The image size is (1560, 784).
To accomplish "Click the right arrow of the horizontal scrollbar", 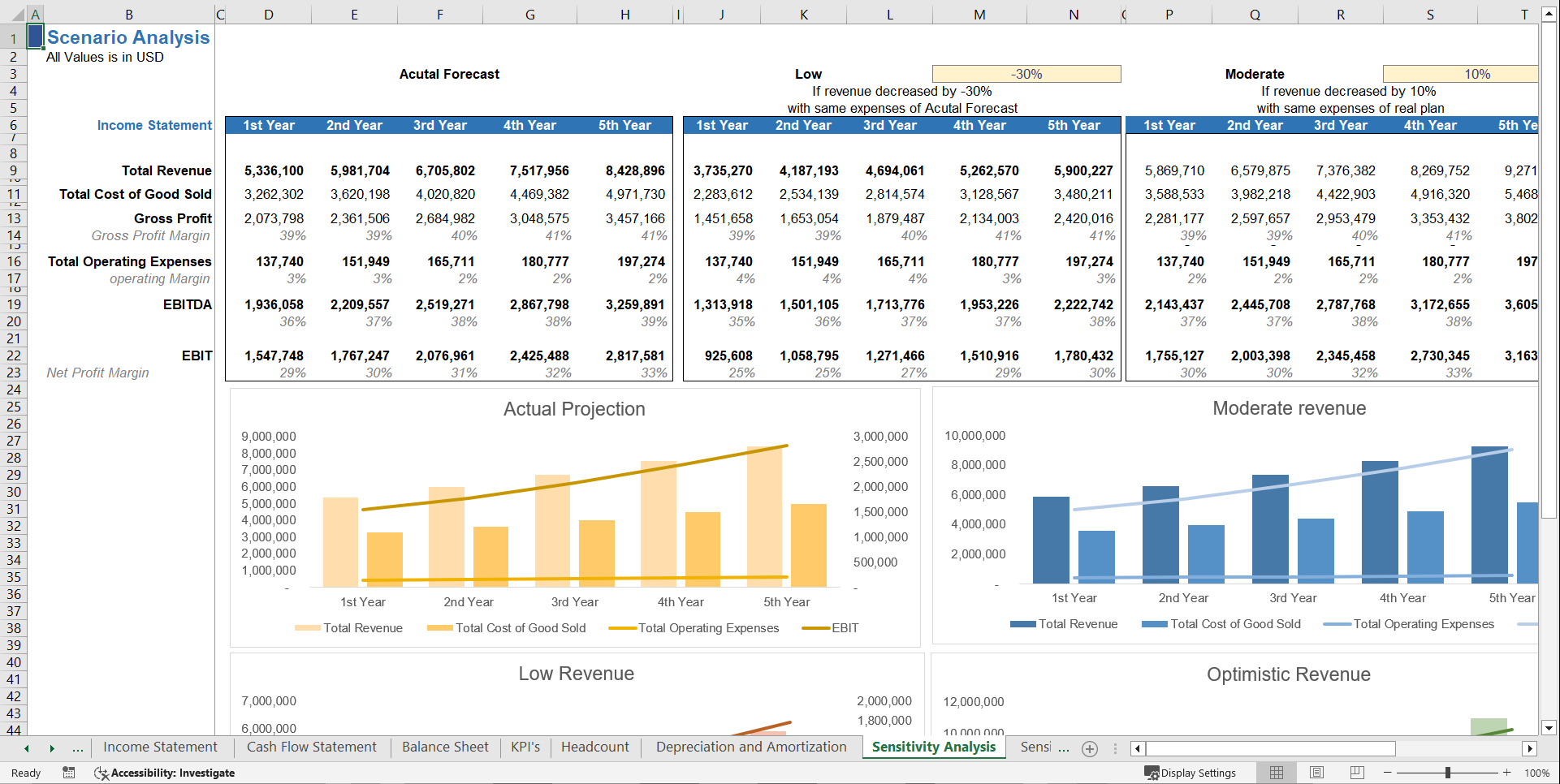I will click(x=1530, y=748).
